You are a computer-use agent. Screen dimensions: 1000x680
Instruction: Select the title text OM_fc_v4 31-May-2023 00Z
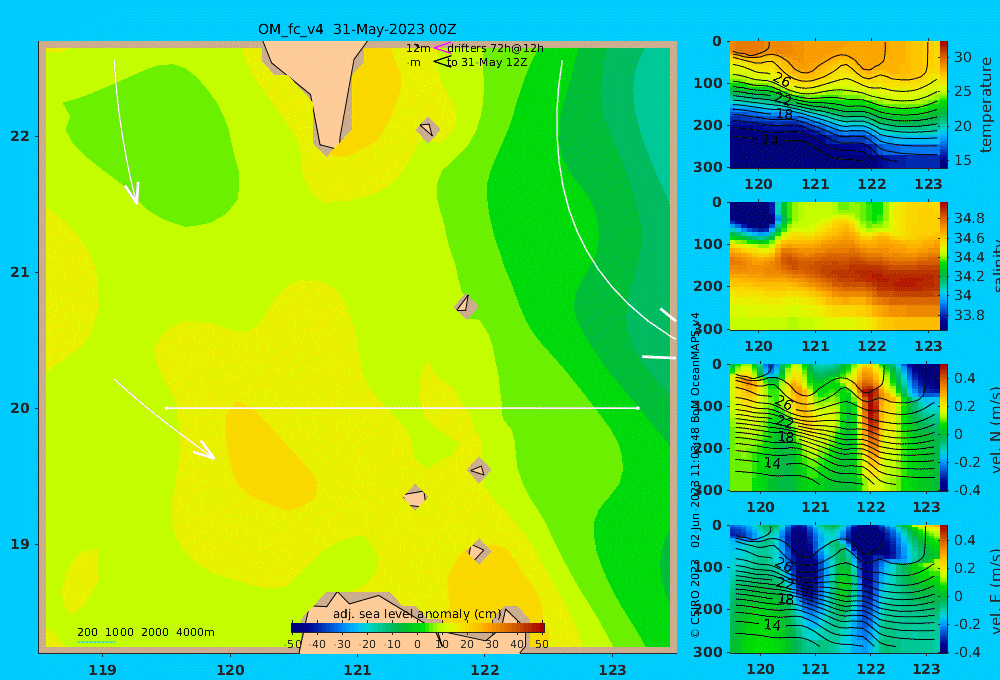357,29
